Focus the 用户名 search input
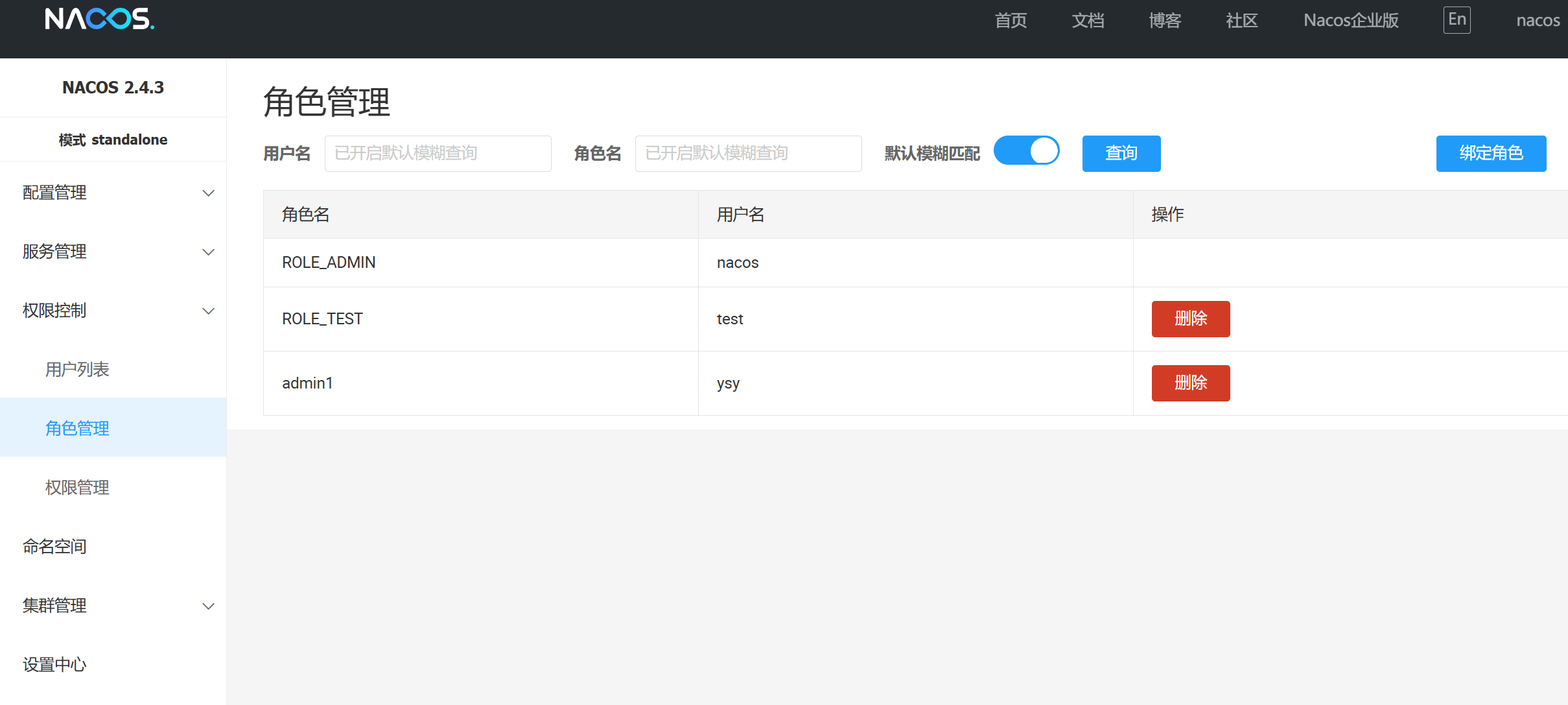1568x705 pixels. (438, 154)
